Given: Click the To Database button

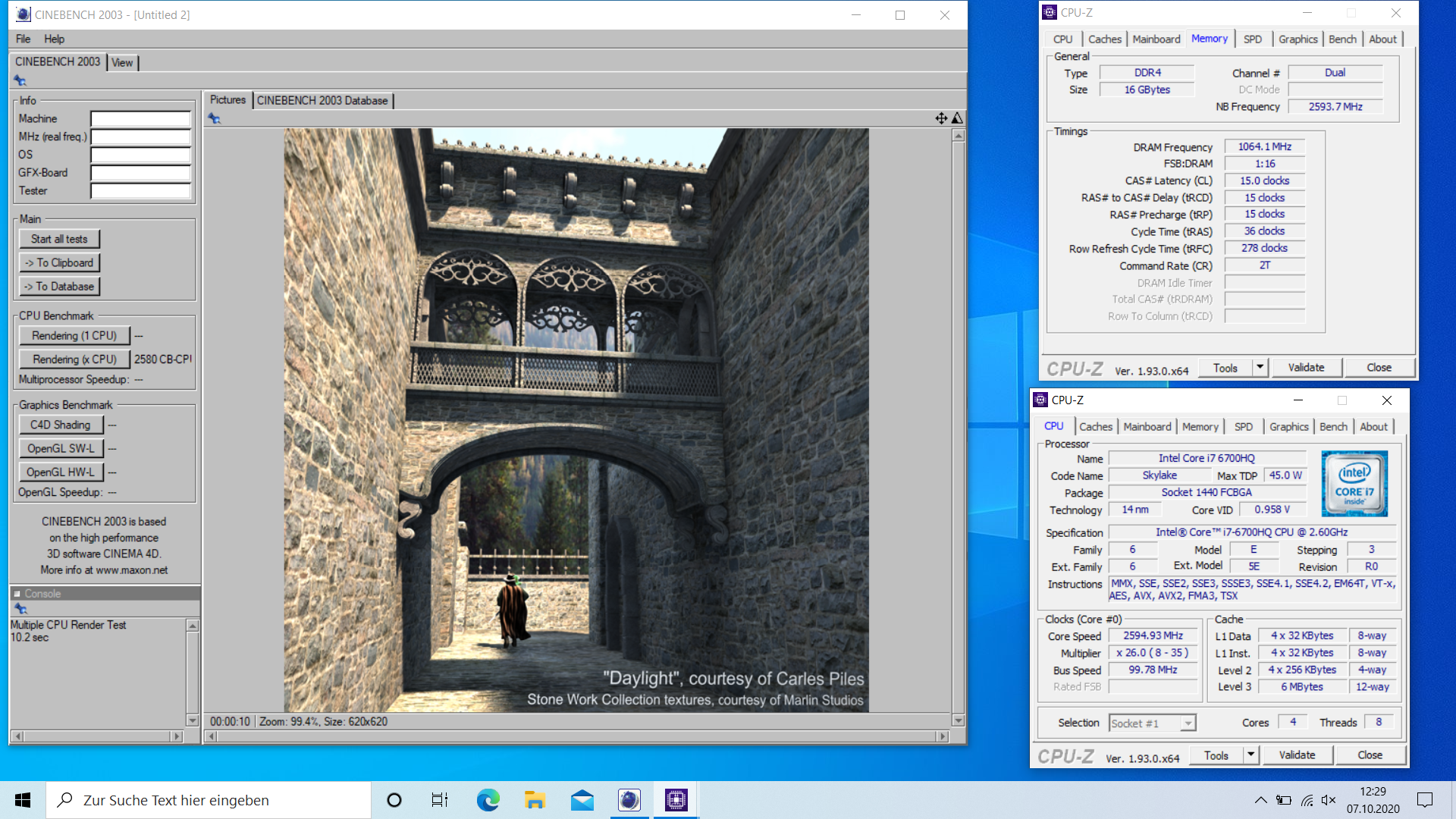Looking at the screenshot, I should coord(59,287).
